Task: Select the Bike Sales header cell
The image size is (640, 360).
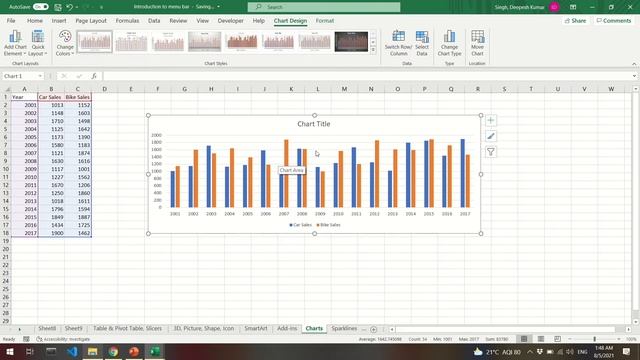Action: pos(78,97)
